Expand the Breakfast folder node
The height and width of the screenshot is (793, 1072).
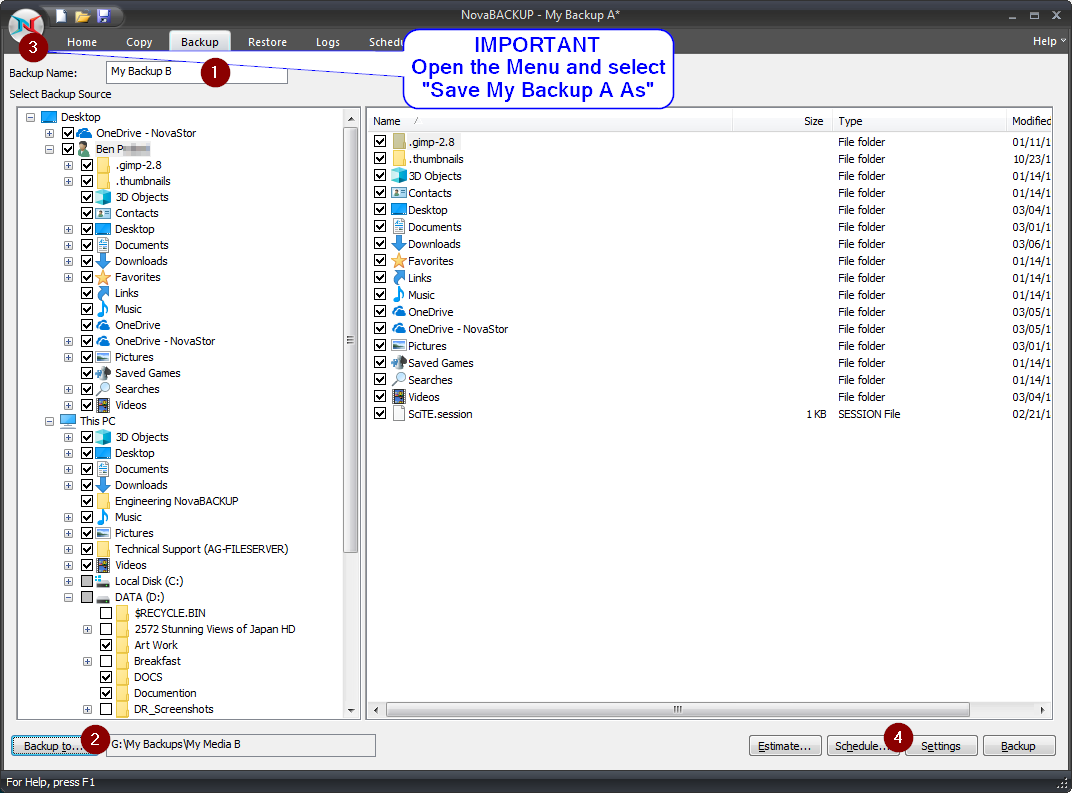tap(88, 661)
